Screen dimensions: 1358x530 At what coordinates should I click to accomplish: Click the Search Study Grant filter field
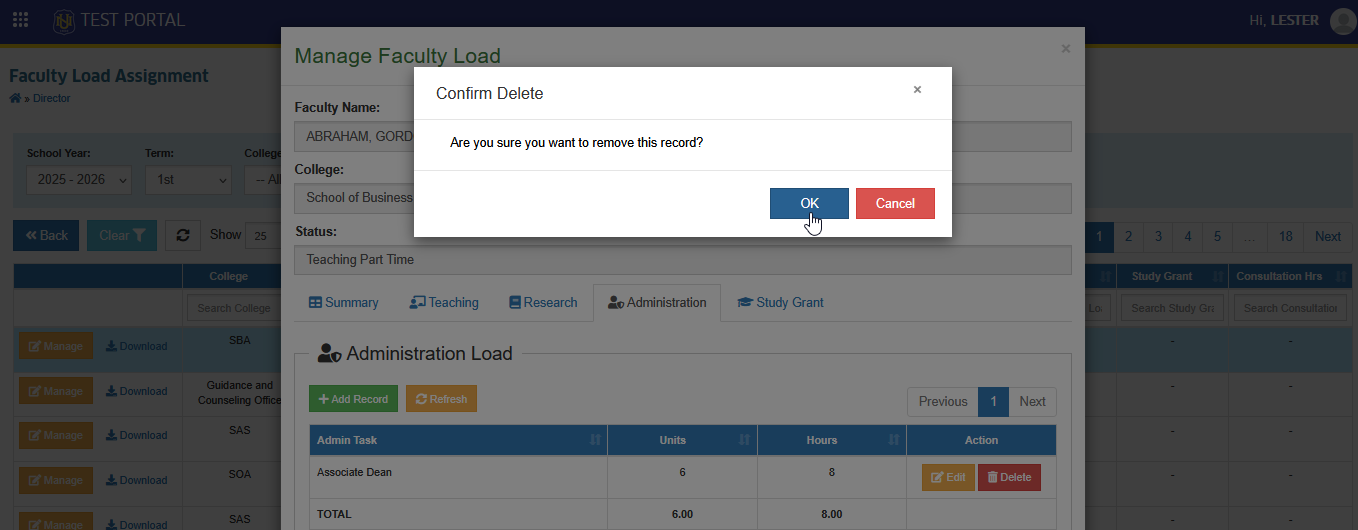(1172, 308)
